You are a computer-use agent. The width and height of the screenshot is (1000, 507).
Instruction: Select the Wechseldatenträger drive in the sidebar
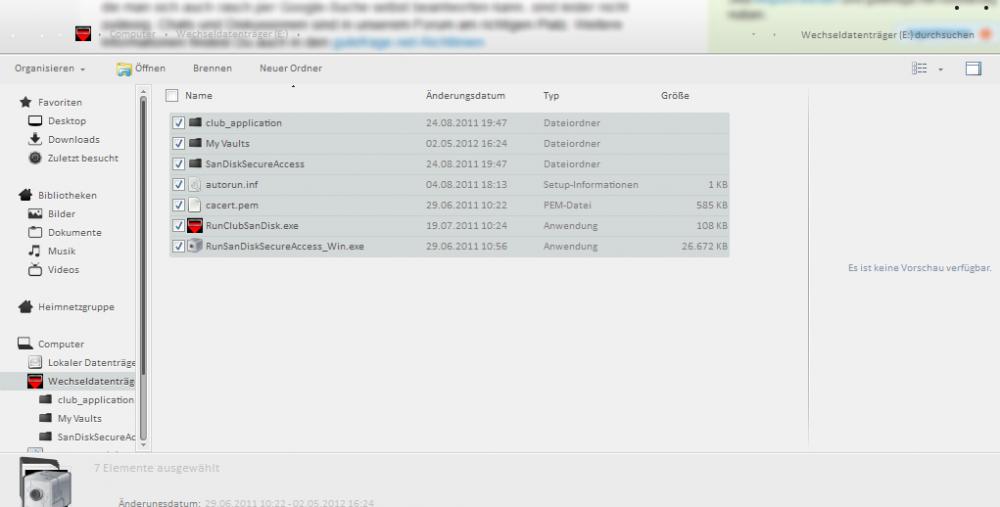click(x=90, y=381)
